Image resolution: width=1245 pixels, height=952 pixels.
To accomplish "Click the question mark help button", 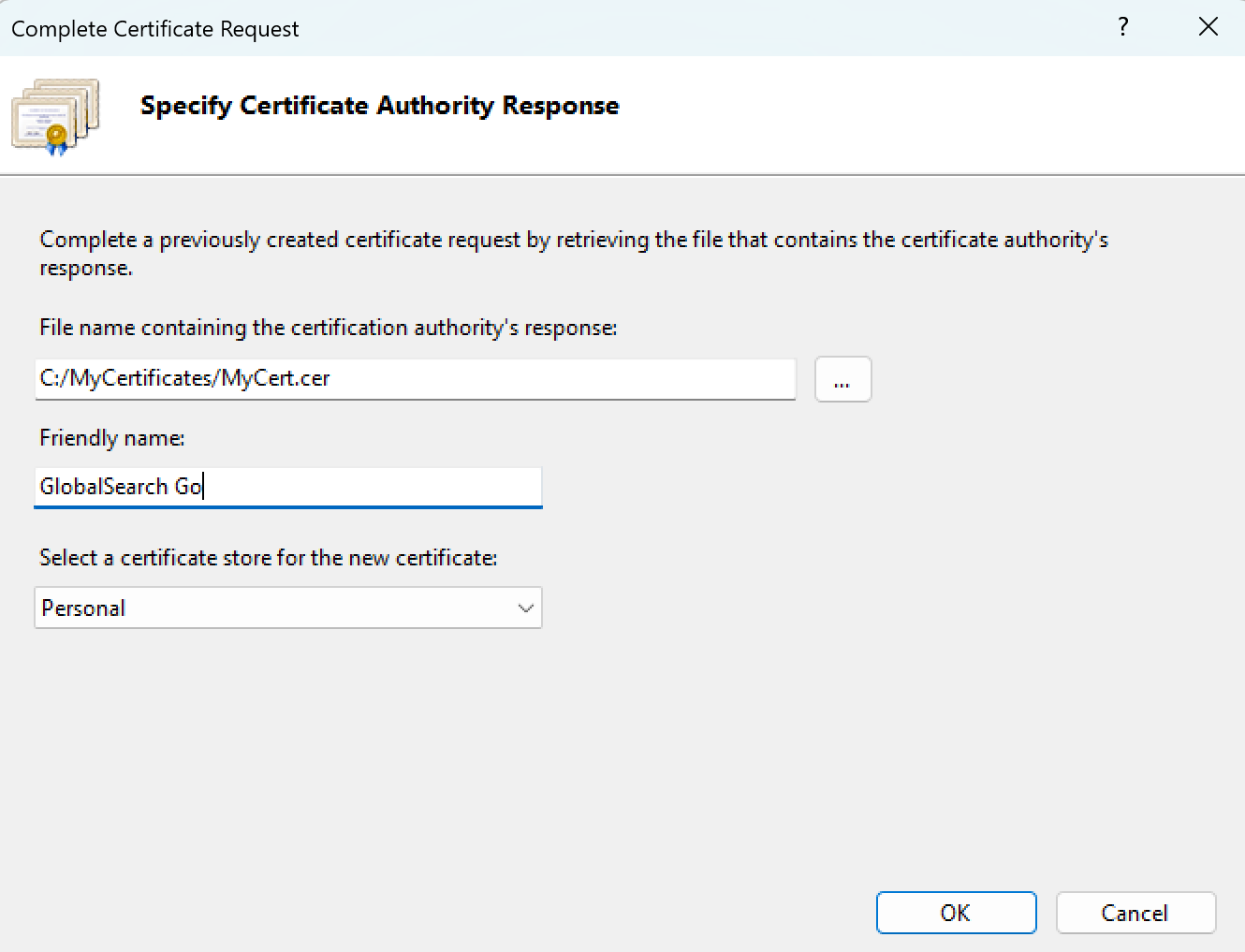I will click(1123, 27).
